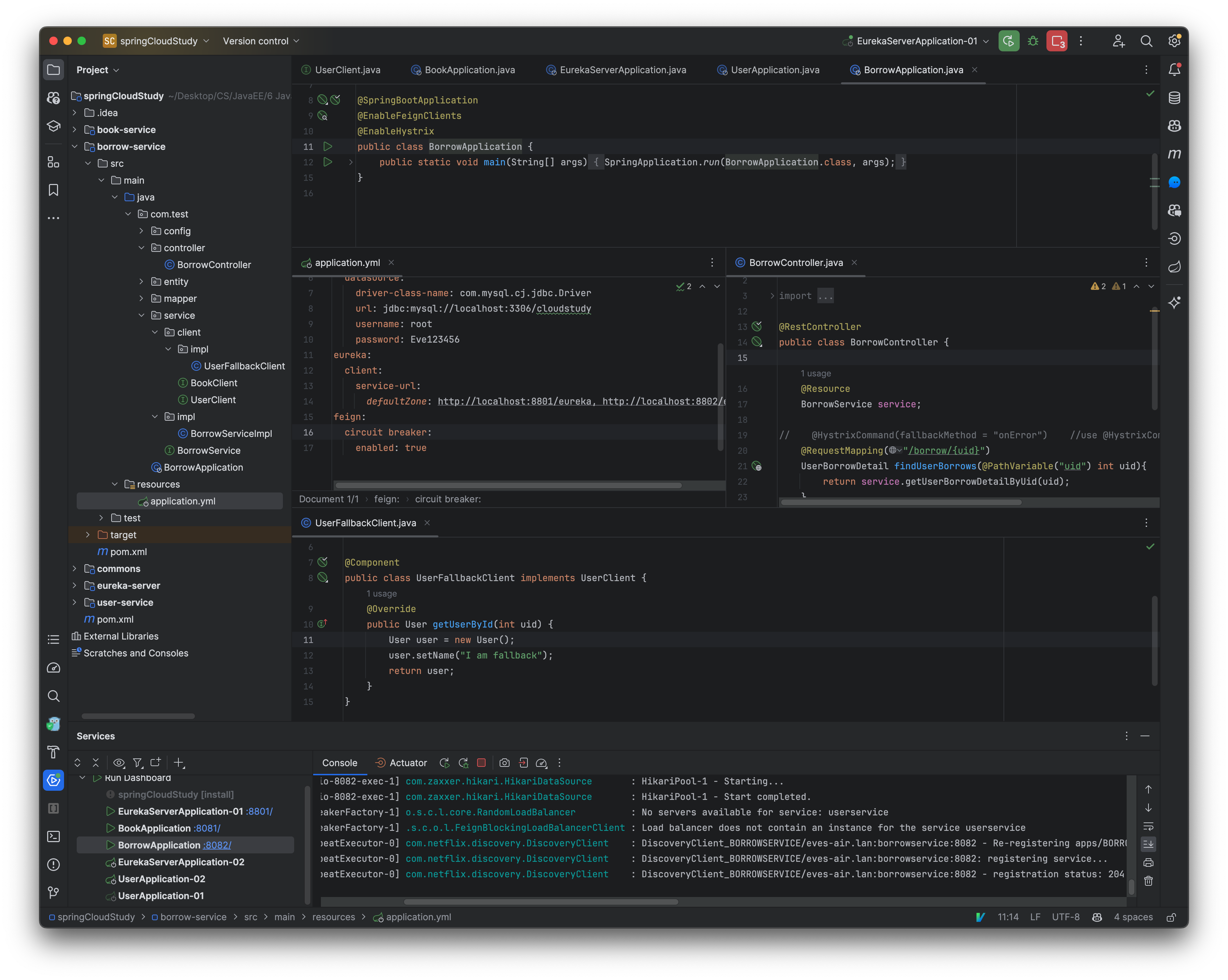Toggle soft-wrap in the console output

point(1149,826)
